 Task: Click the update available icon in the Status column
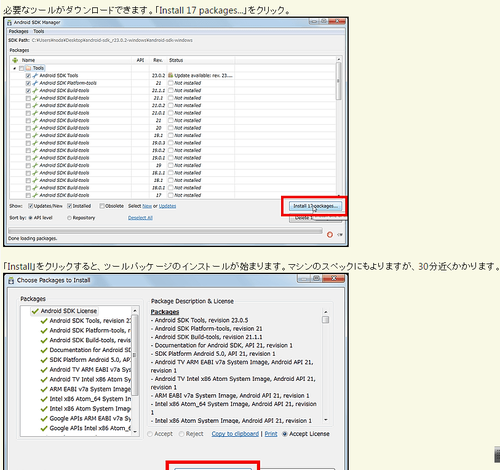point(171,75)
